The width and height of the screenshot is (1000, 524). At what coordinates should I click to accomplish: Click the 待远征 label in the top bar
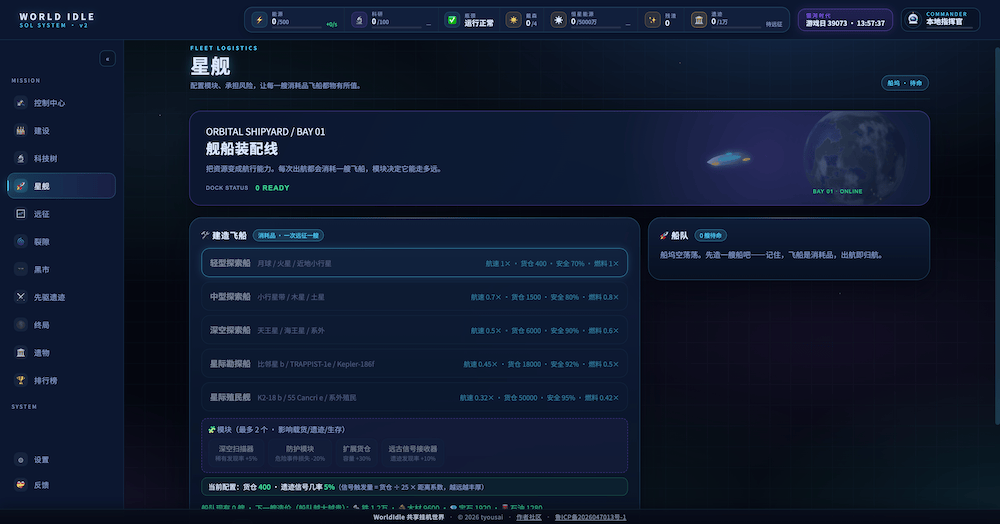coord(774,24)
